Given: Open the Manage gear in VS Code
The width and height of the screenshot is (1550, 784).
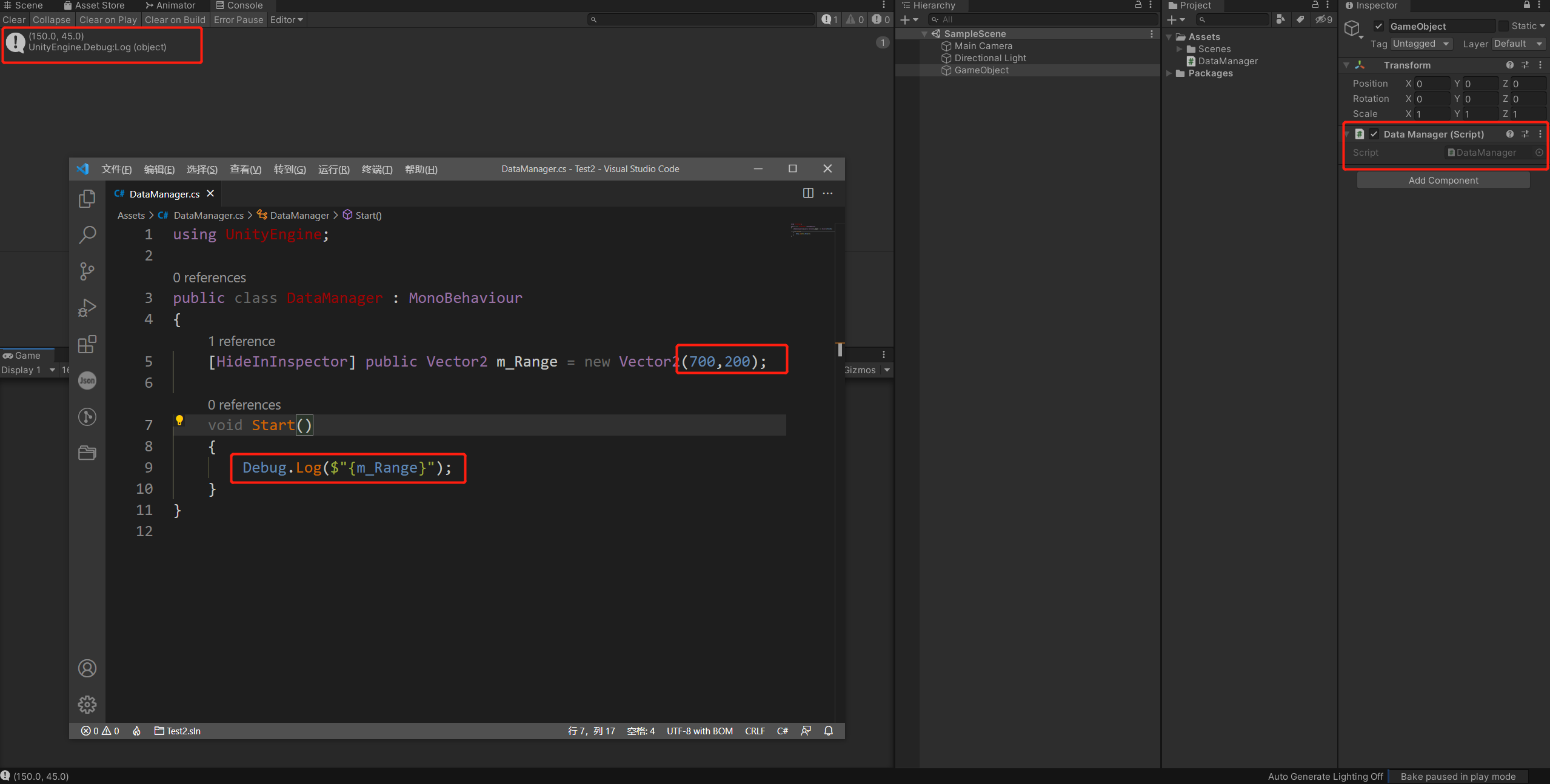Looking at the screenshot, I should coord(87,705).
